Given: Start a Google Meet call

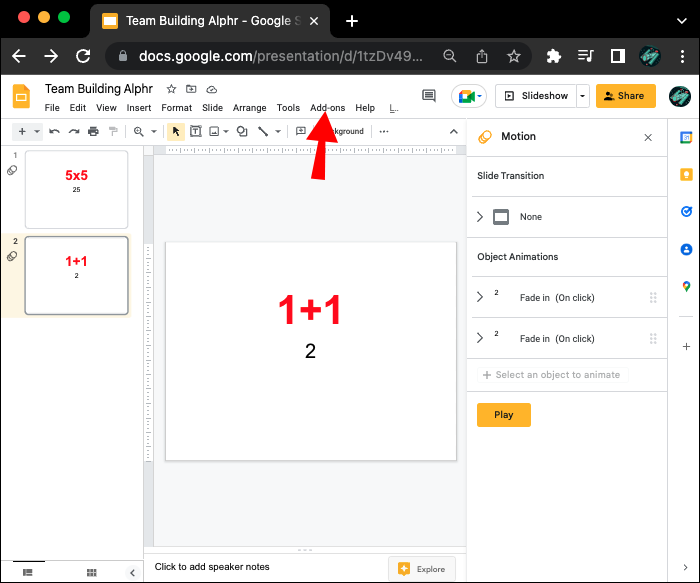Looking at the screenshot, I should (469, 96).
